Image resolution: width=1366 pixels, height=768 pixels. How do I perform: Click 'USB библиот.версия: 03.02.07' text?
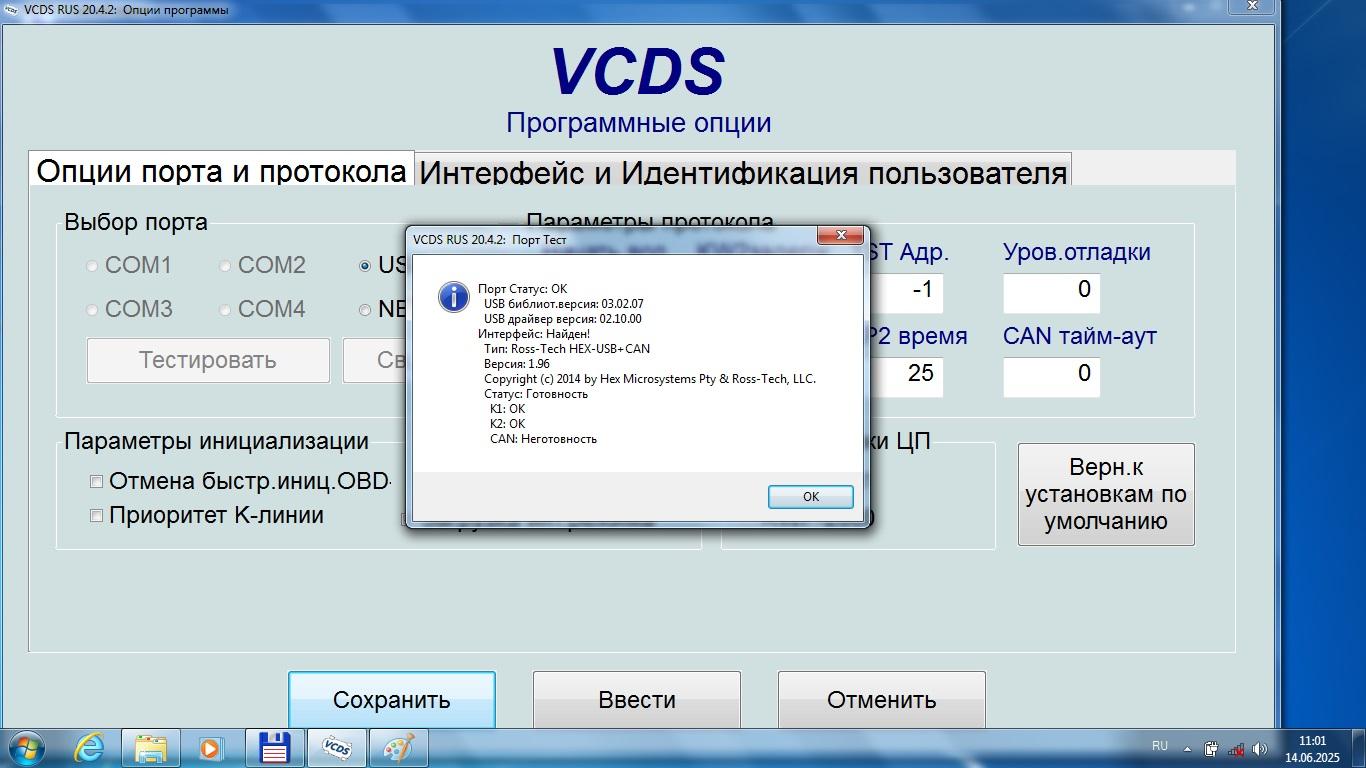click(x=564, y=304)
